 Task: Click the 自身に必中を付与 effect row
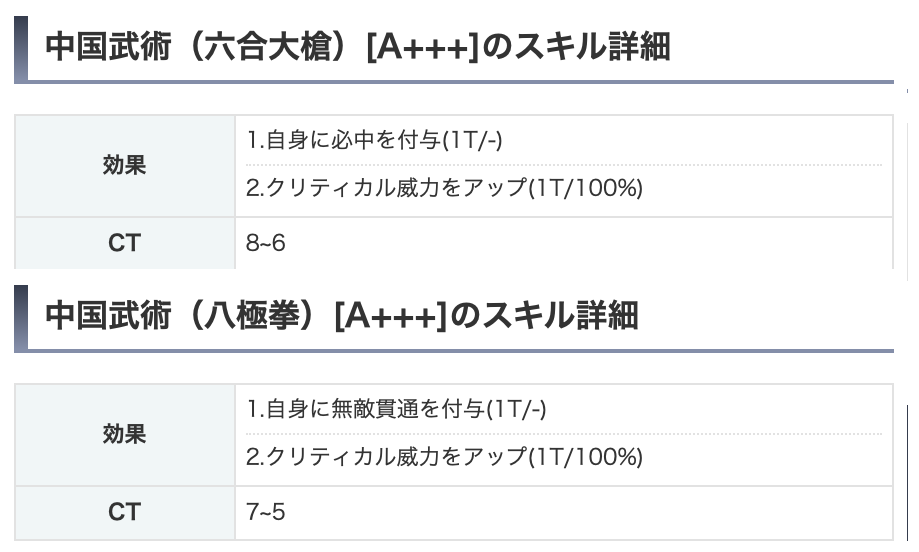point(374,141)
